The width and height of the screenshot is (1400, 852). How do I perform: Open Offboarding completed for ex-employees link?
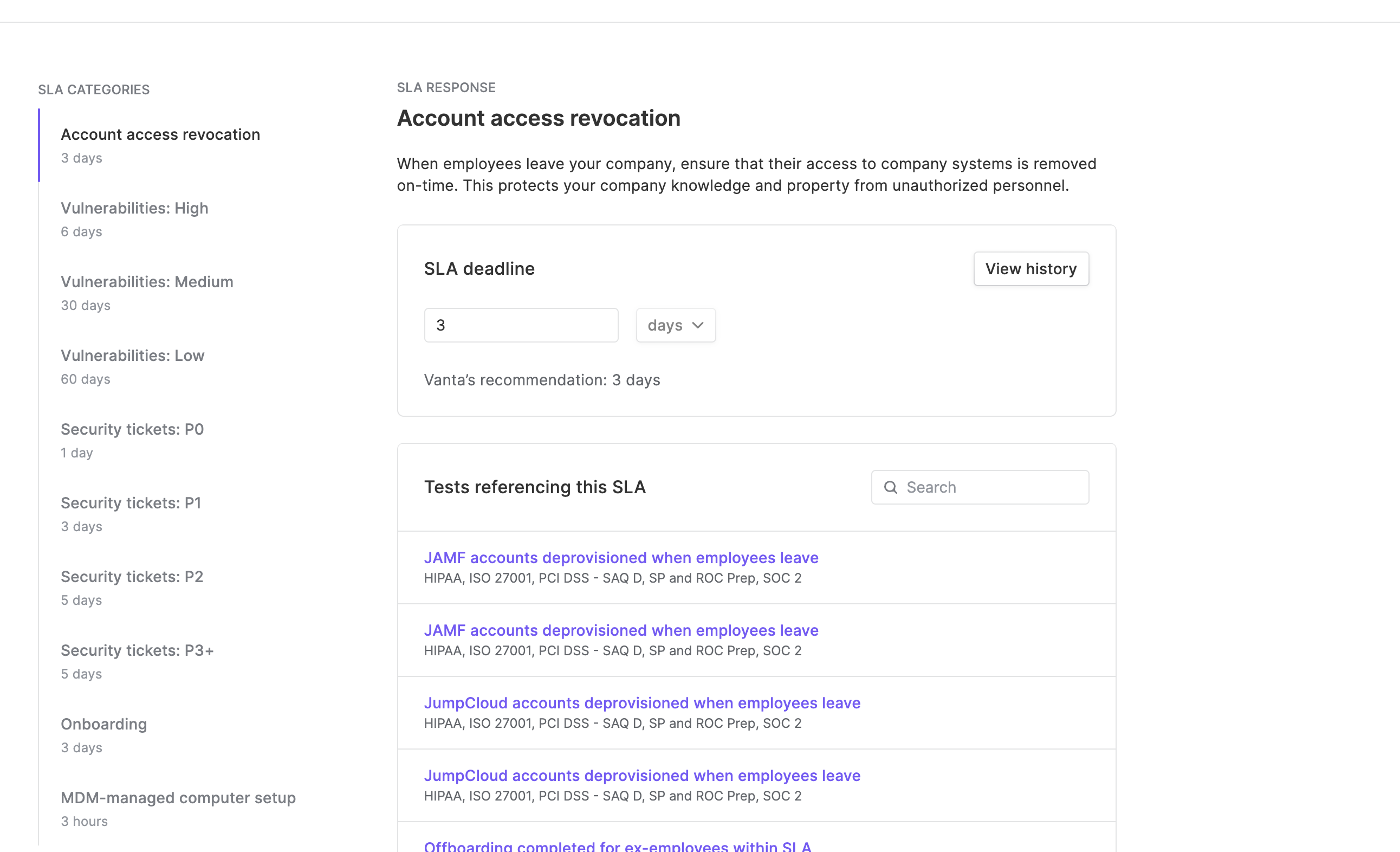(x=618, y=845)
